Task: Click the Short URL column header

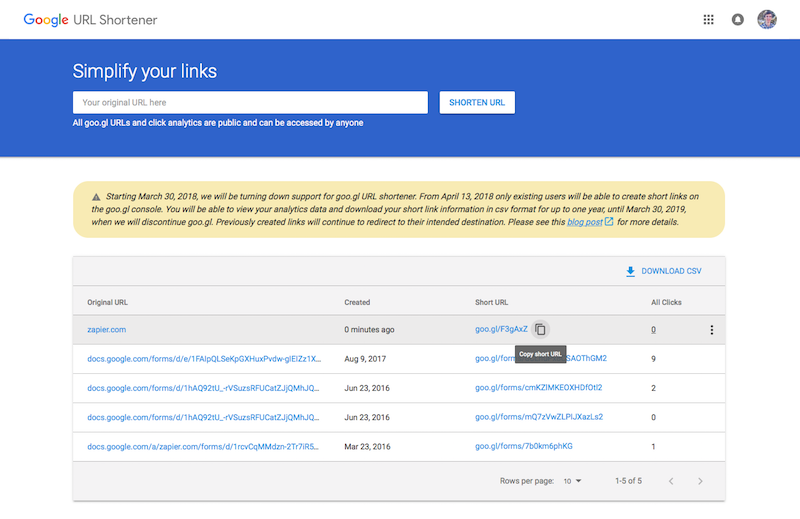Action: click(x=491, y=302)
